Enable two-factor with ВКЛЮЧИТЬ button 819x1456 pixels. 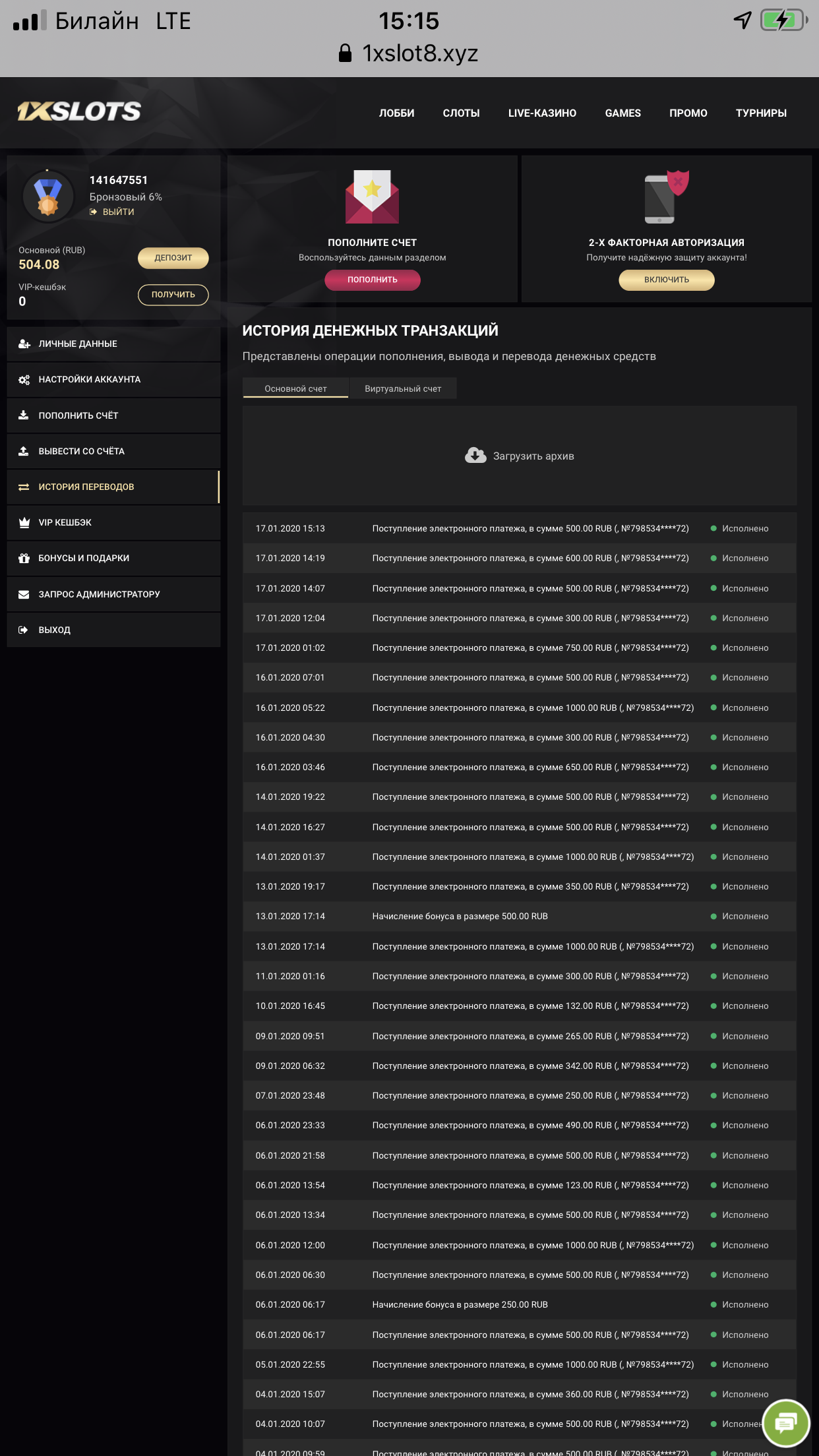click(666, 280)
